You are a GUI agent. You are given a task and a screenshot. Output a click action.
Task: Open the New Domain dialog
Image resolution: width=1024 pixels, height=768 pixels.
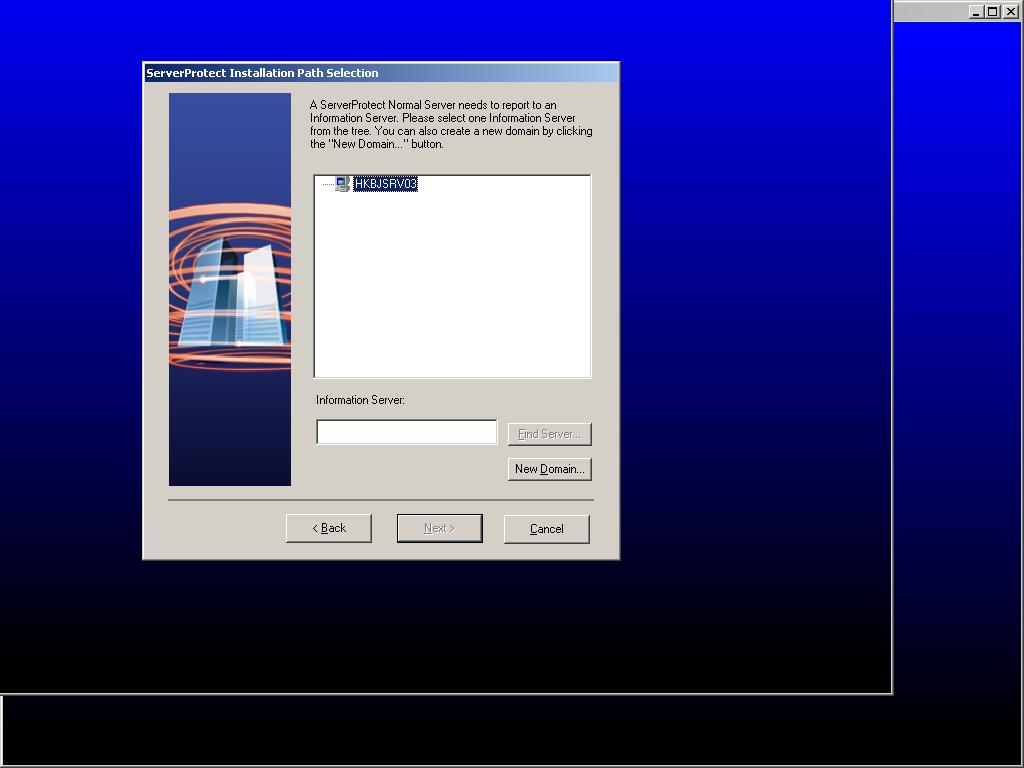(549, 469)
